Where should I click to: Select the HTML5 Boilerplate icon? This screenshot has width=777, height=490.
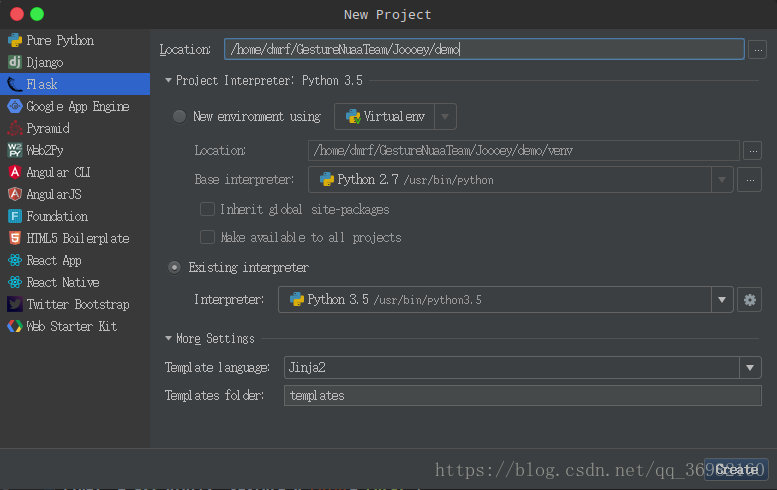[15, 238]
